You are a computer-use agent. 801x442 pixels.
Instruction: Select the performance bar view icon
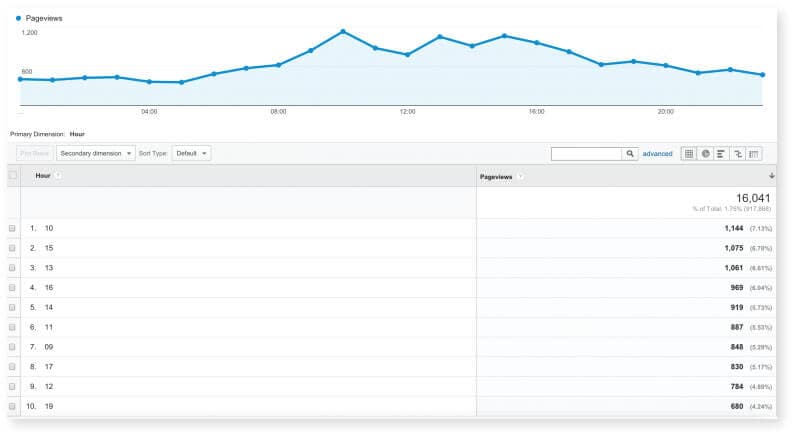(721, 154)
